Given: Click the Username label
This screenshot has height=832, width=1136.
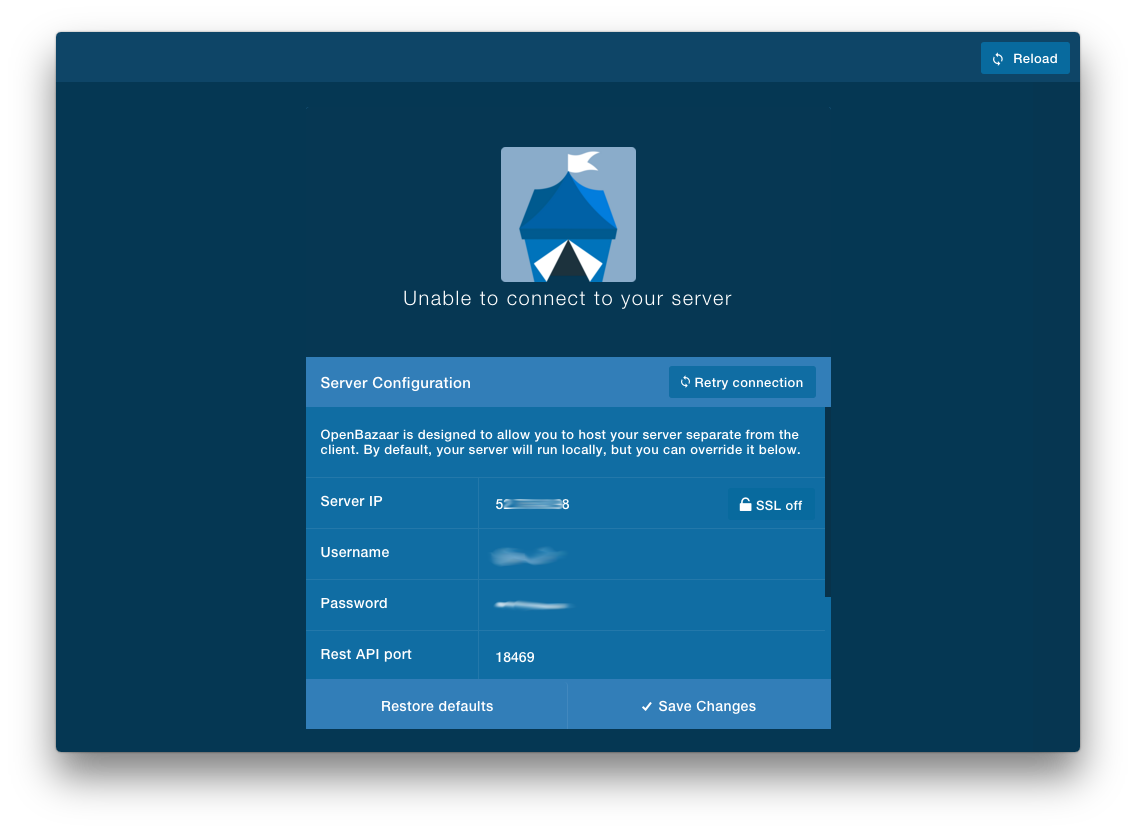Looking at the screenshot, I should point(355,552).
